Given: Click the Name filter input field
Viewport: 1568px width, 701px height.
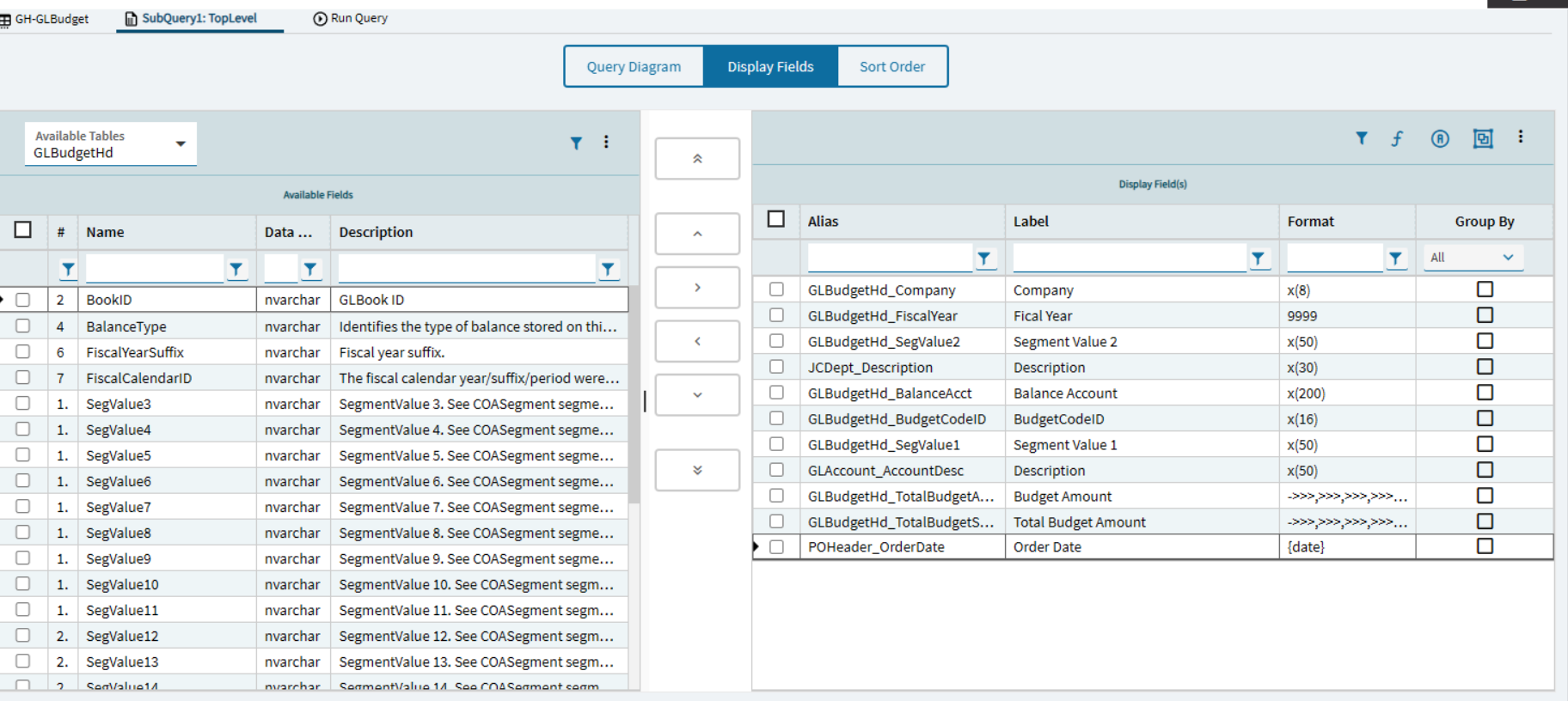Looking at the screenshot, I should pos(155,269).
